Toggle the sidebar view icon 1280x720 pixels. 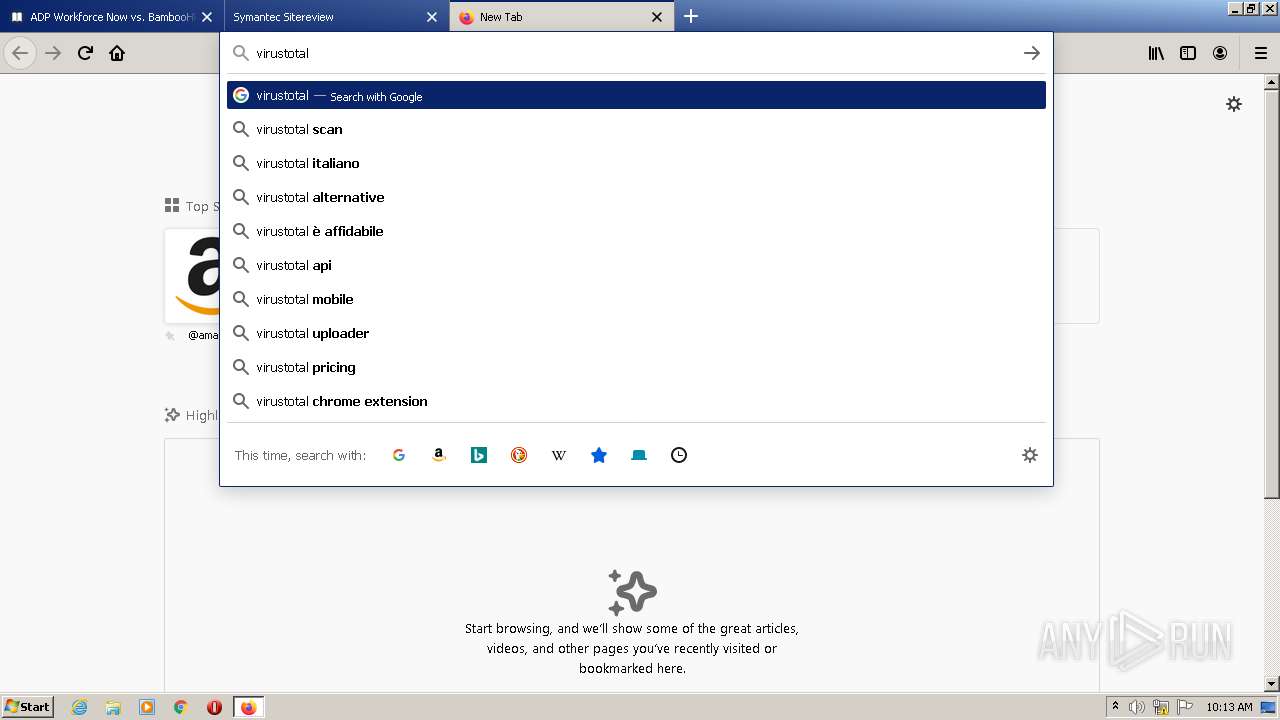pyautogui.click(x=1188, y=53)
